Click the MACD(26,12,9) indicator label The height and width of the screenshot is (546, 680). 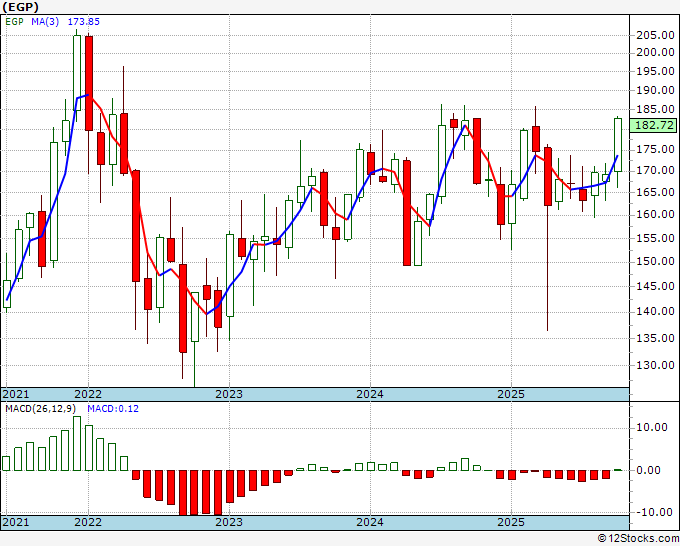[41, 409]
